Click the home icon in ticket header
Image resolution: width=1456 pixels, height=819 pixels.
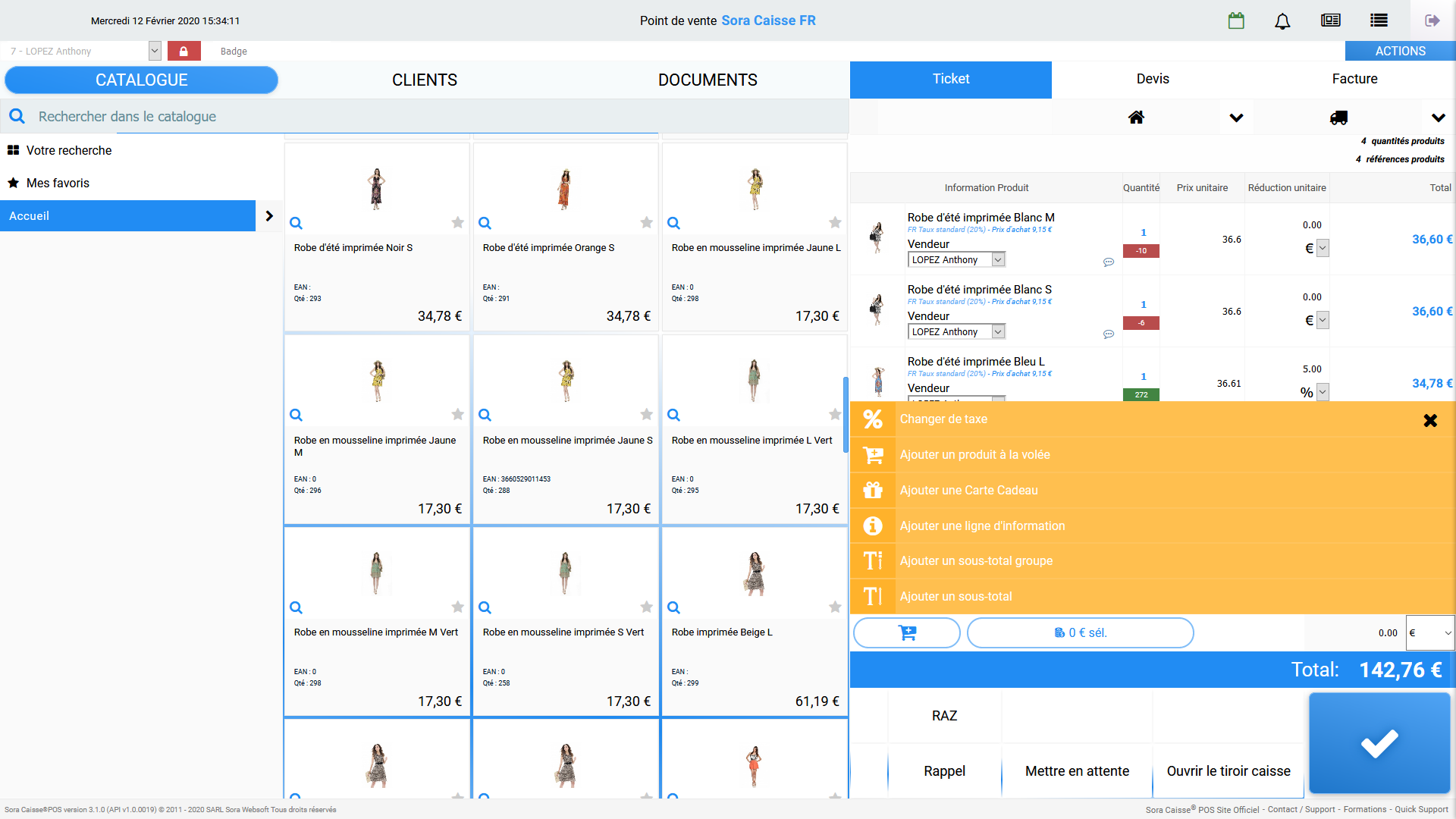pyautogui.click(x=1136, y=118)
